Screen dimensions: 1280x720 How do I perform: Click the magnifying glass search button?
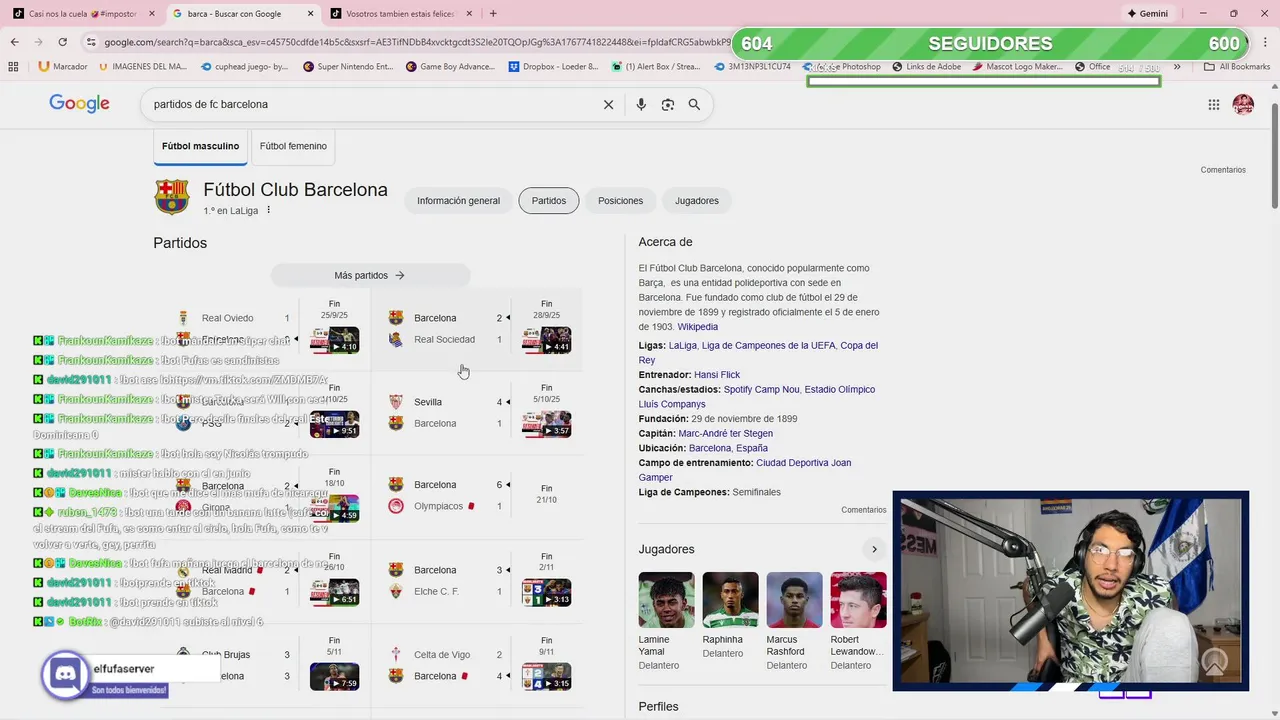click(x=694, y=104)
